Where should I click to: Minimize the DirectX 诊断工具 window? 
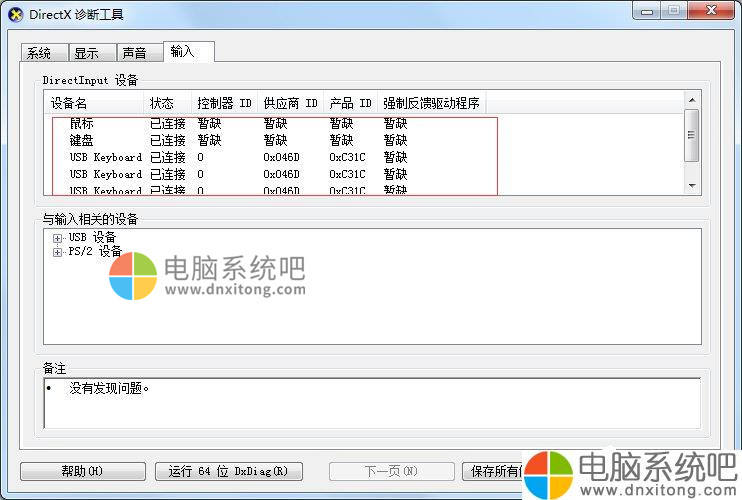coord(646,11)
